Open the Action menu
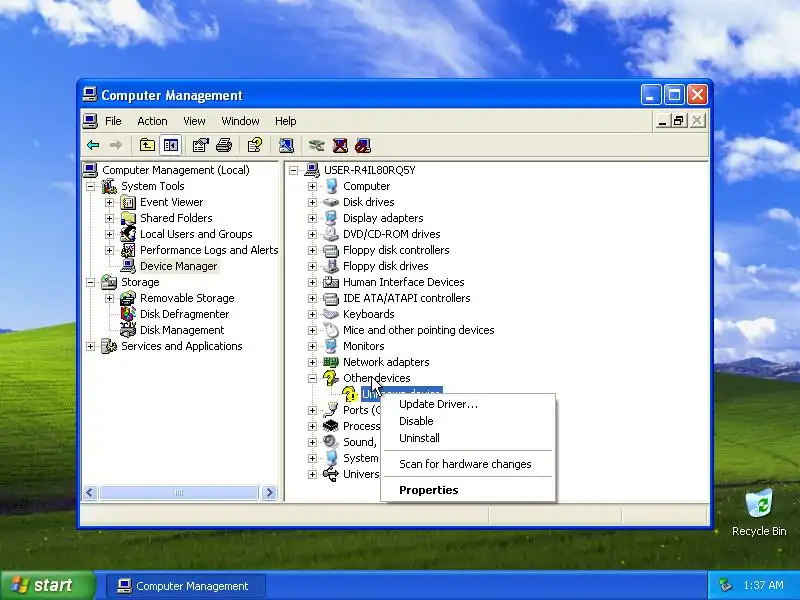 coord(152,121)
